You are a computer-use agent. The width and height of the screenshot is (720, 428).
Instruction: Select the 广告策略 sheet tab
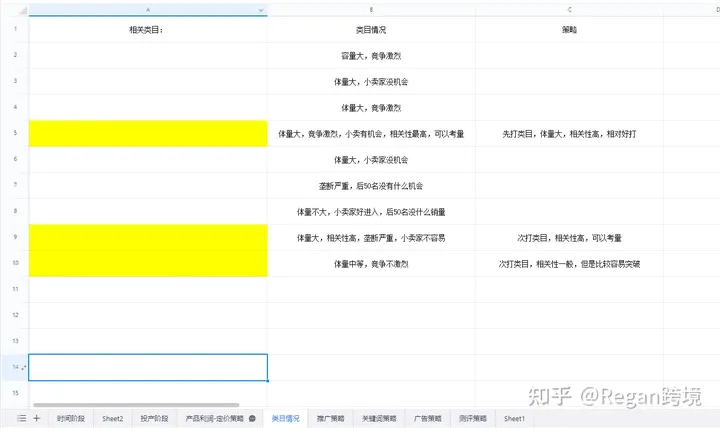click(x=428, y=419)
